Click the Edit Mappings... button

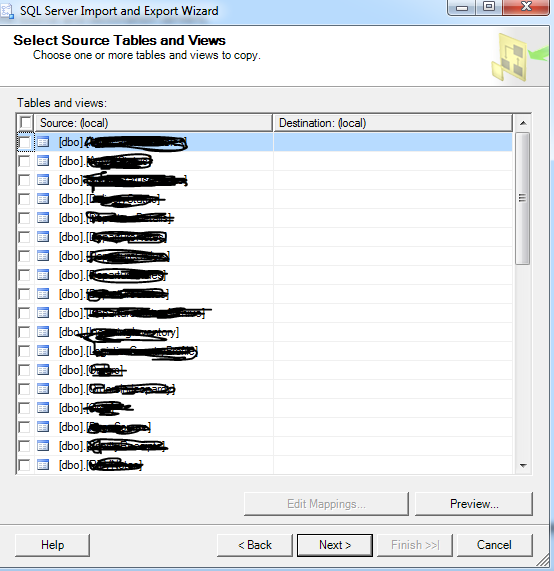pyautogui.click(x=326, y=504)
